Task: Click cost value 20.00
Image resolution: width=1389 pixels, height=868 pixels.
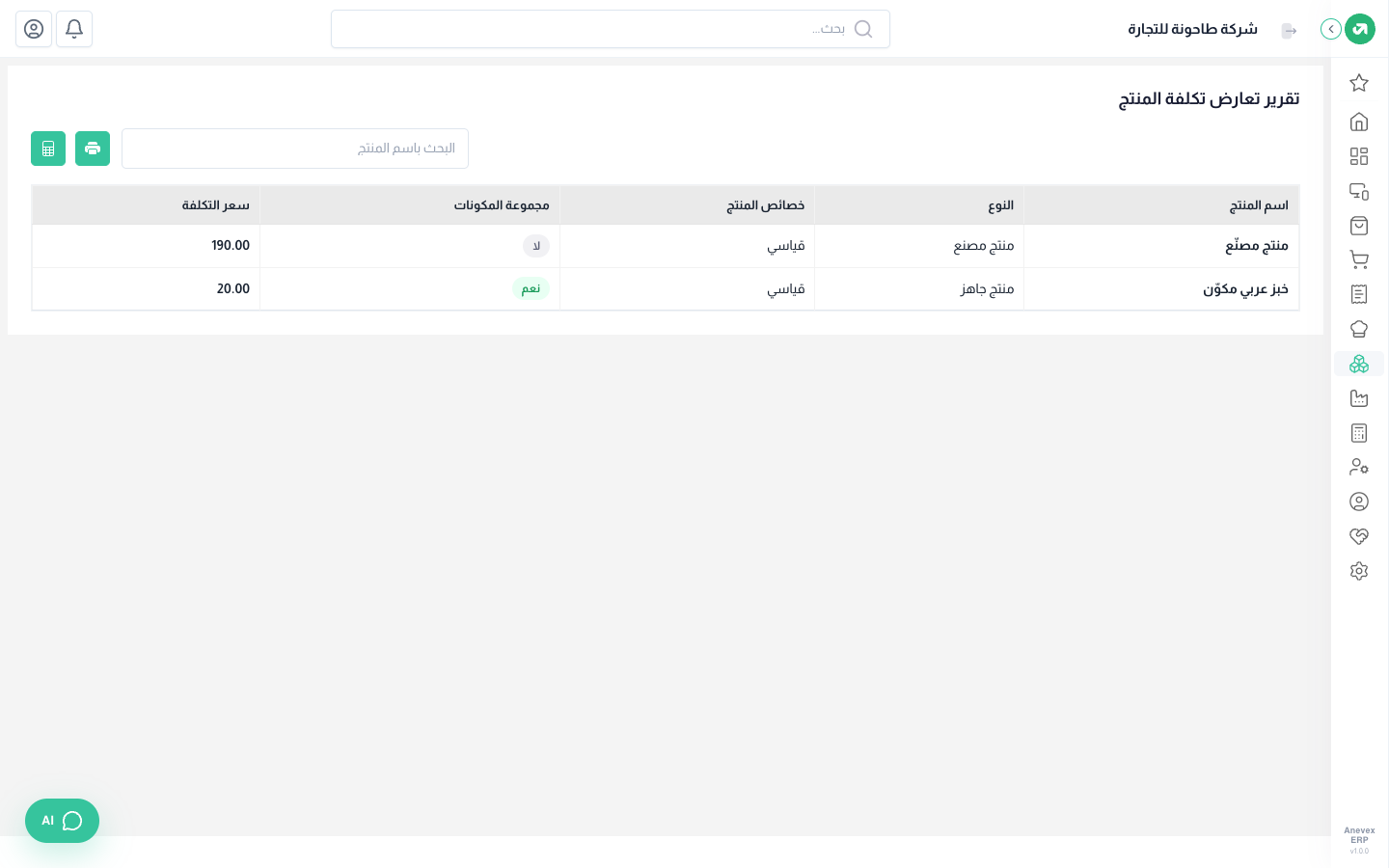Action: click(x=233, y=289)
